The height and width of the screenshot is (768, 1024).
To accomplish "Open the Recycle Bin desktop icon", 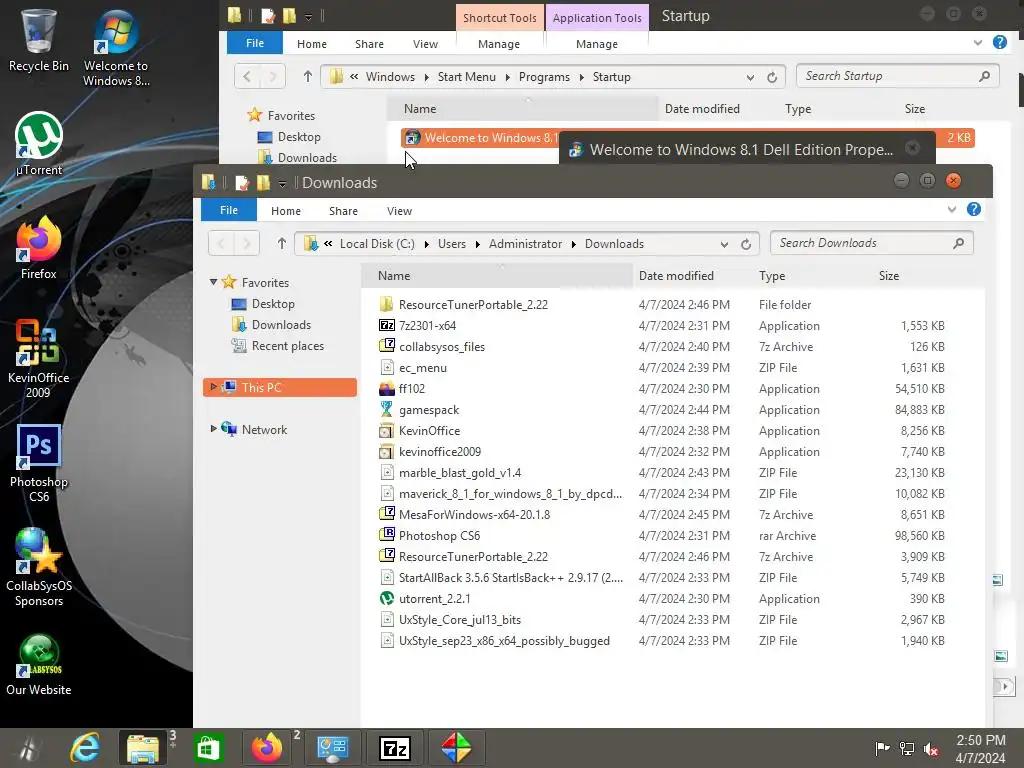I will (39, 40).
